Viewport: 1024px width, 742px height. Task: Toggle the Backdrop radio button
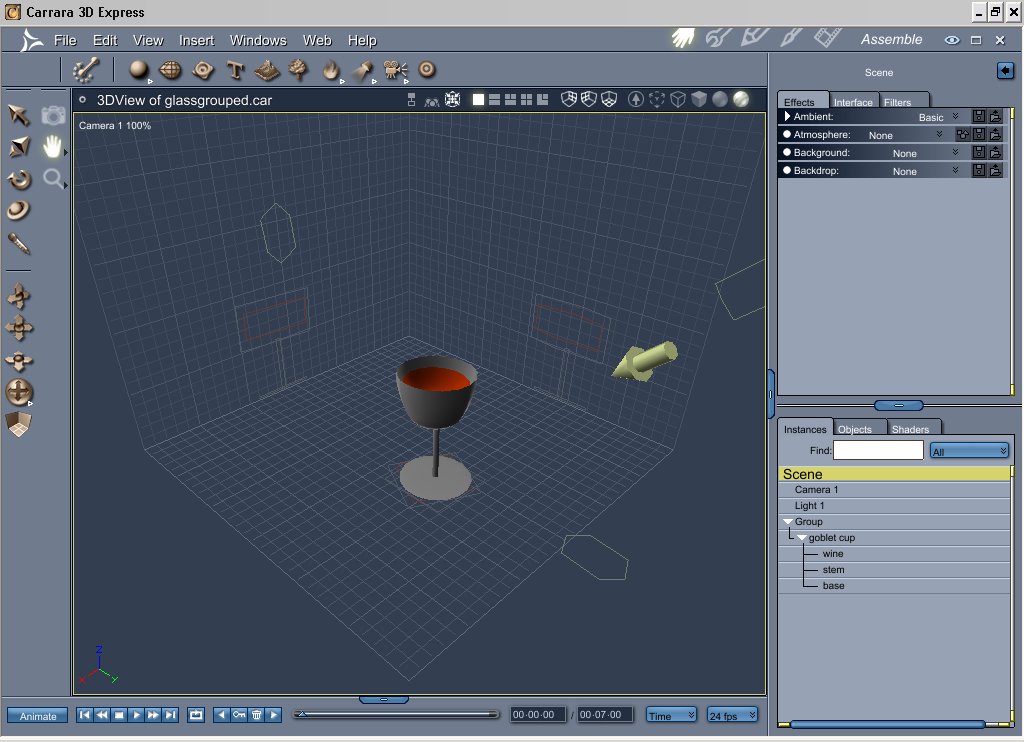click(787, 171)
